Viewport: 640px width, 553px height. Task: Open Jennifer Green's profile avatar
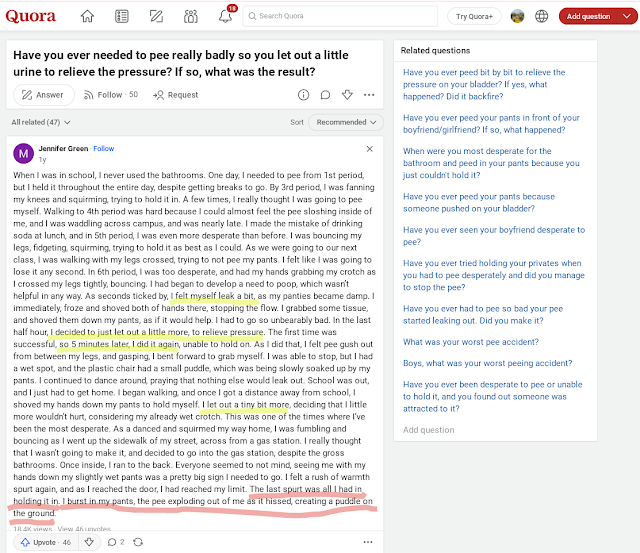24,153
